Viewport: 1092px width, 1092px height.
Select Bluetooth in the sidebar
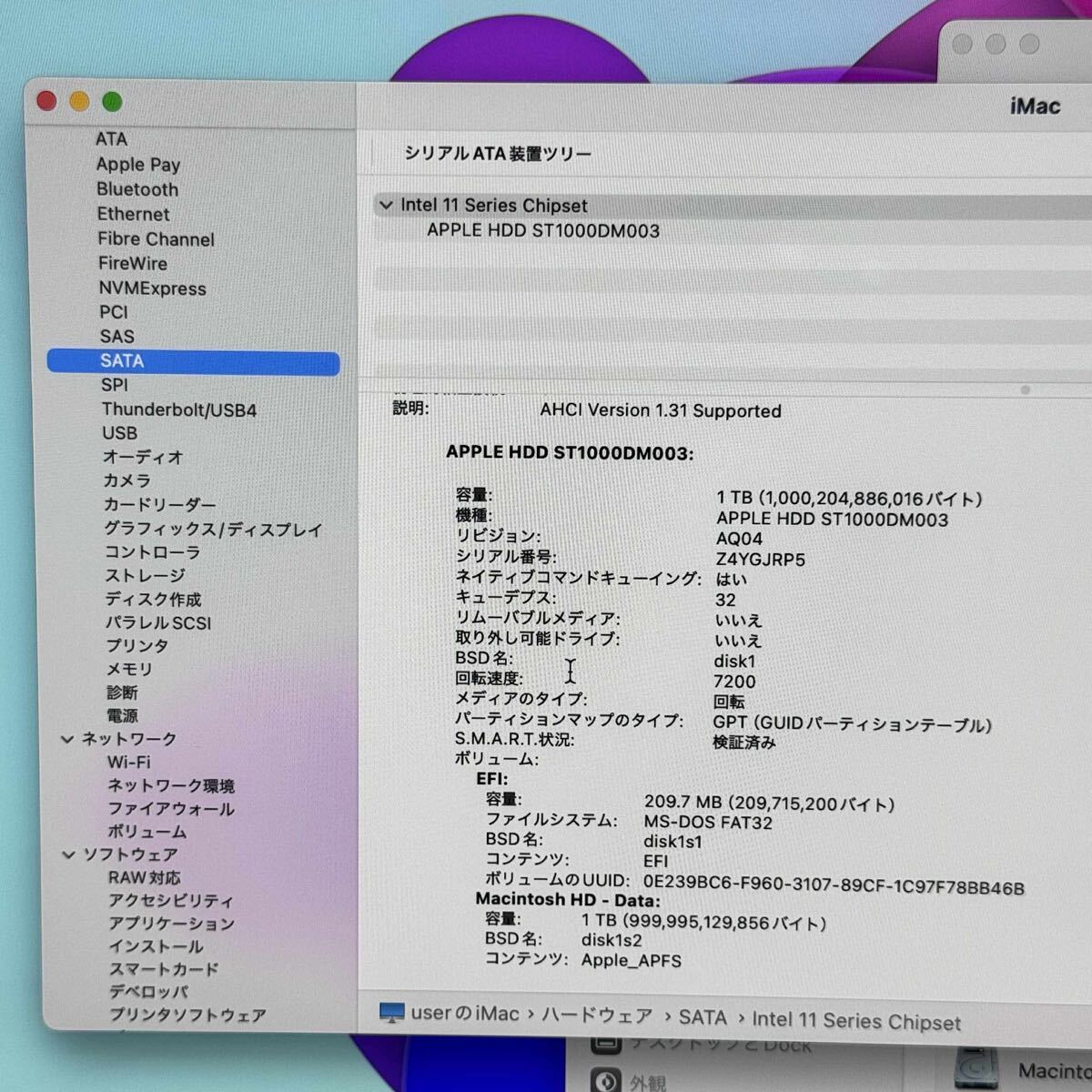pyautogui.click(x=137, y=189)
